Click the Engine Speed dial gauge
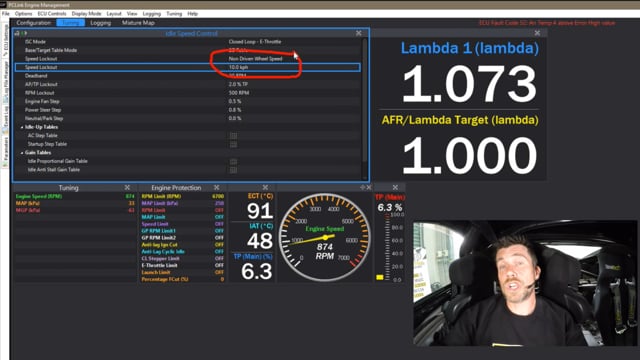 pos(324,238)
